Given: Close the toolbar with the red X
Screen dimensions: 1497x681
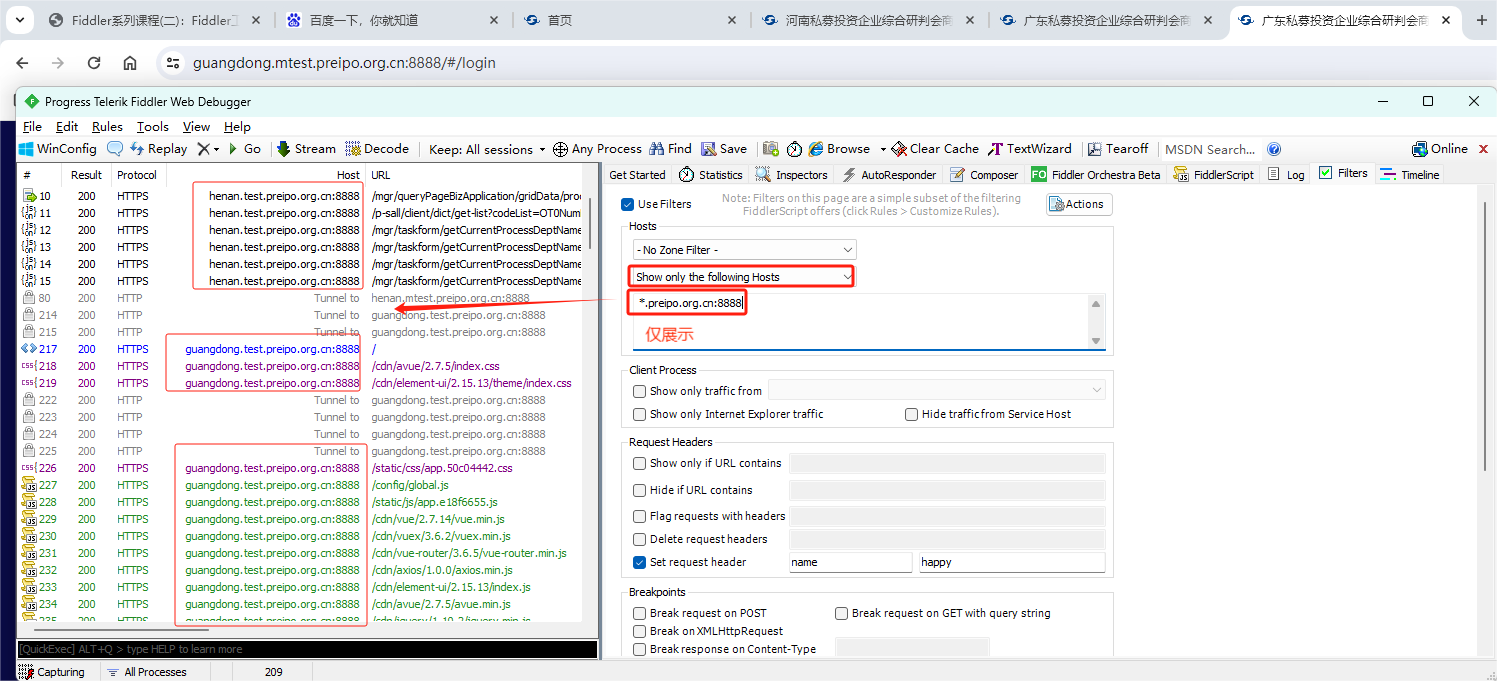Looking at the screenshot, I should coord(1484,149).
